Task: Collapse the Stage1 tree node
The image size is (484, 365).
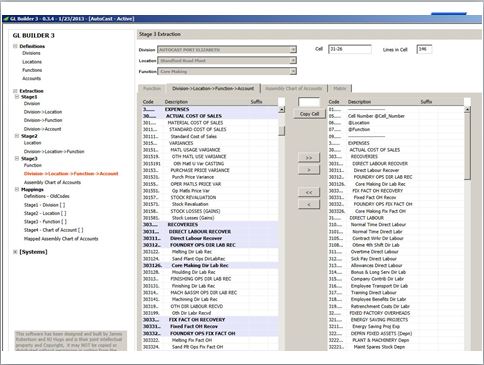Action: click(x=17, y=97)
